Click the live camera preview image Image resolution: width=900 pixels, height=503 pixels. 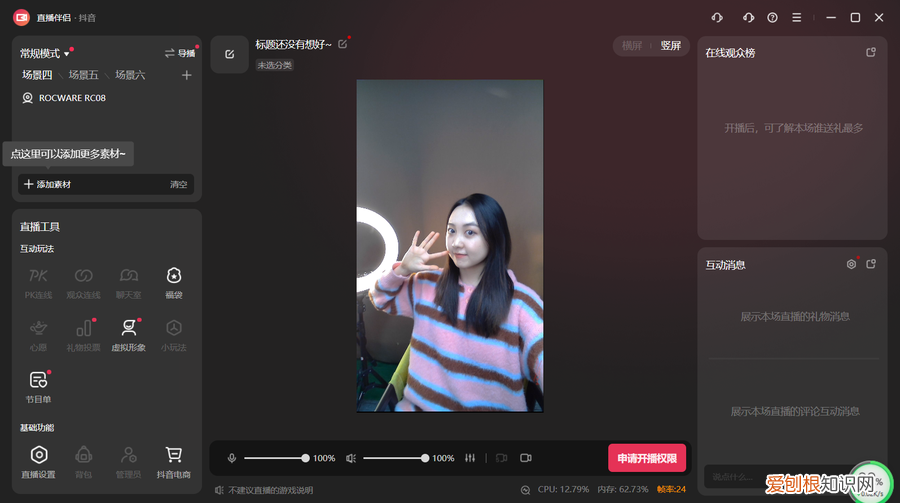point(449,246)
